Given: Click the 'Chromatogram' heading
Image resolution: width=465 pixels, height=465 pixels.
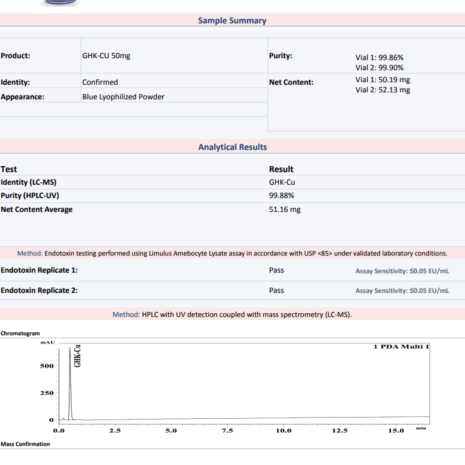Looking at the screenshot, I should click(x=20, y=333).
